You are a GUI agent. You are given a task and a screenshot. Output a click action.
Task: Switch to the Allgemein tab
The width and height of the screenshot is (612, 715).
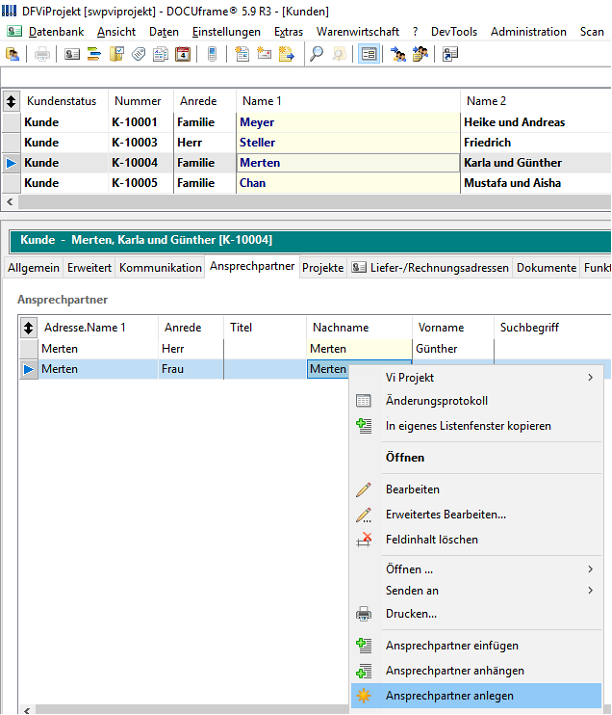pos(33,268)
